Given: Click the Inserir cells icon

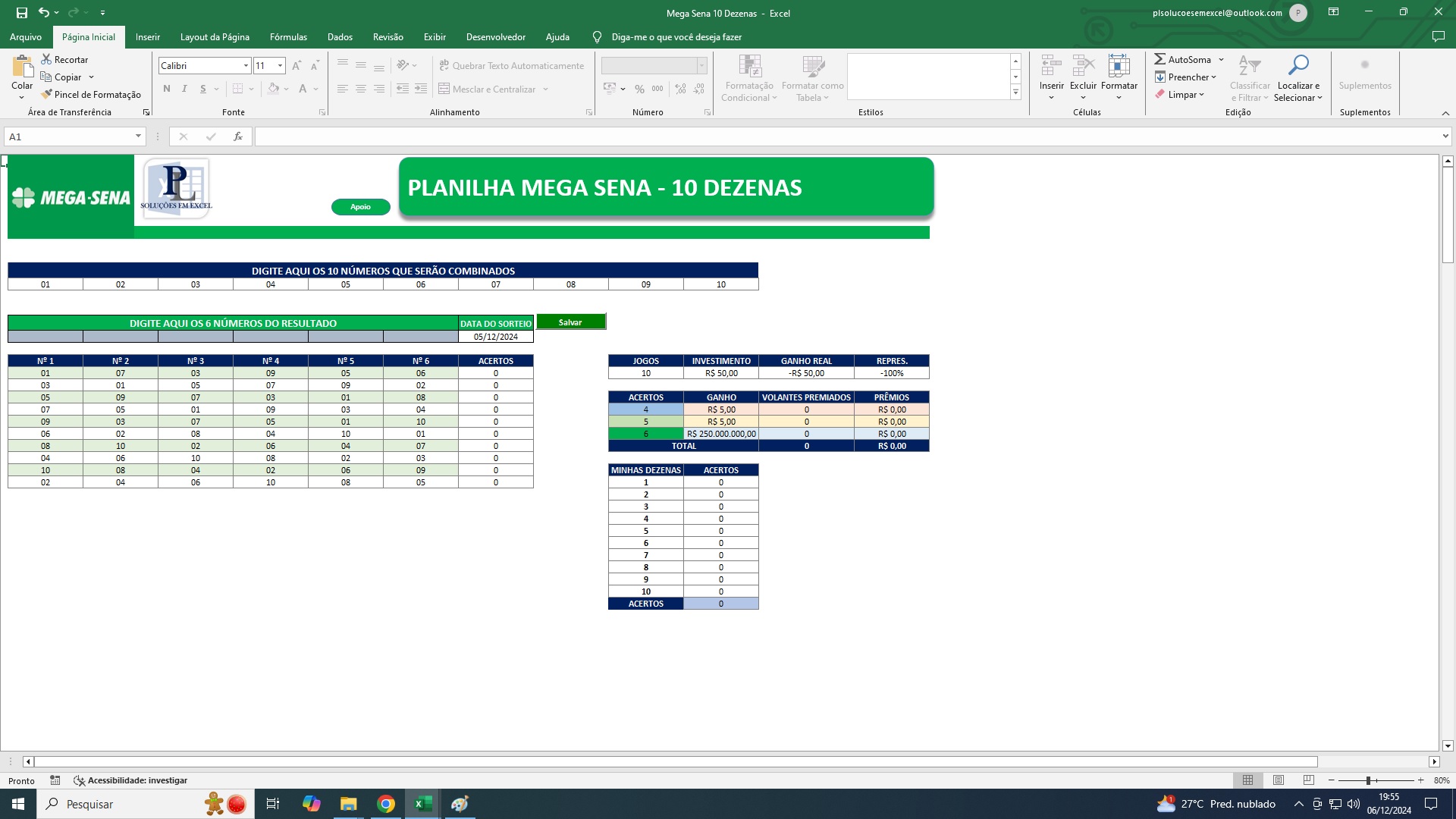Looking at the screenshot, I should pos(1051,66).
